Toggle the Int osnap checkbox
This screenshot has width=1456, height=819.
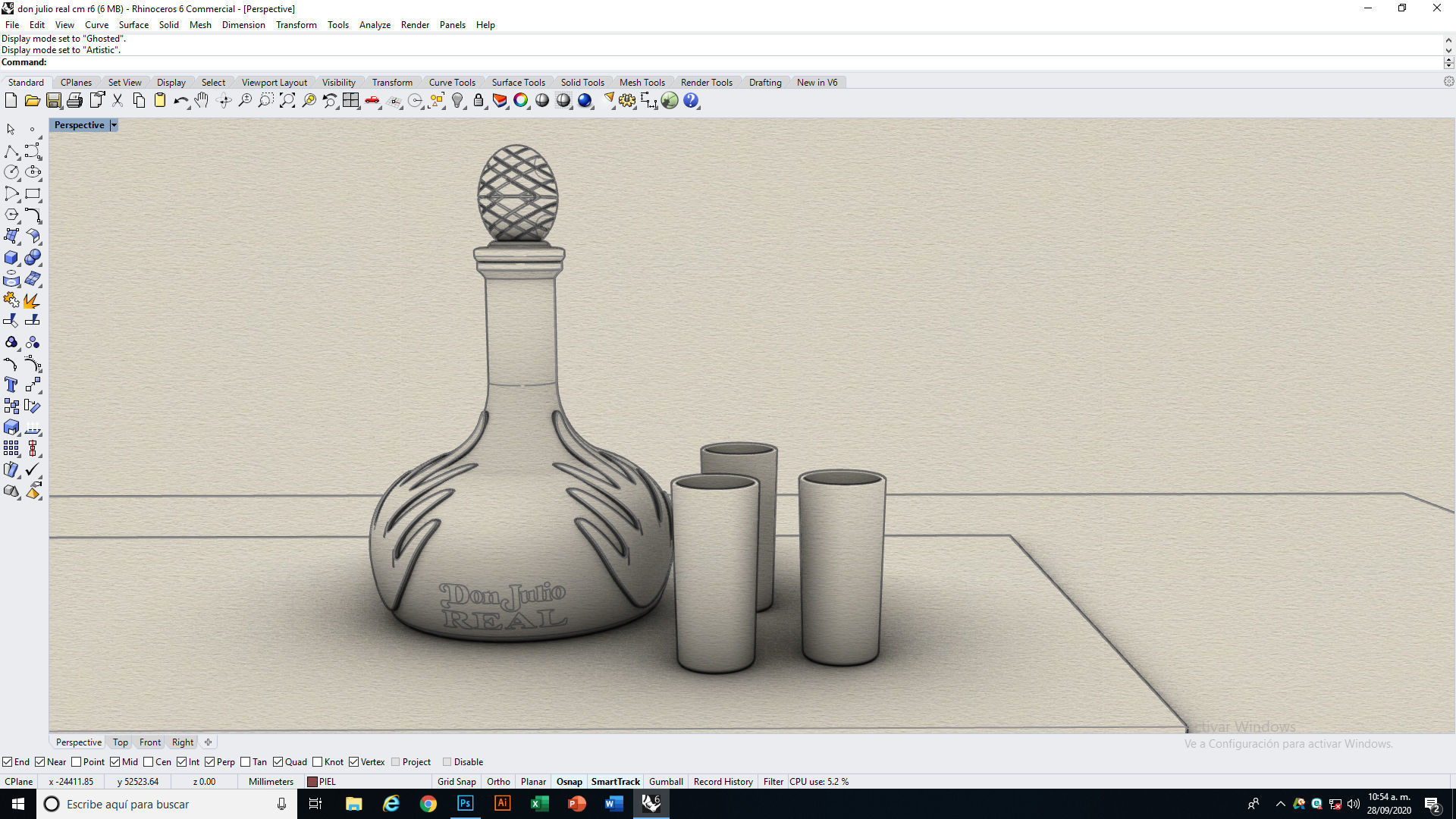pos(182,762)
